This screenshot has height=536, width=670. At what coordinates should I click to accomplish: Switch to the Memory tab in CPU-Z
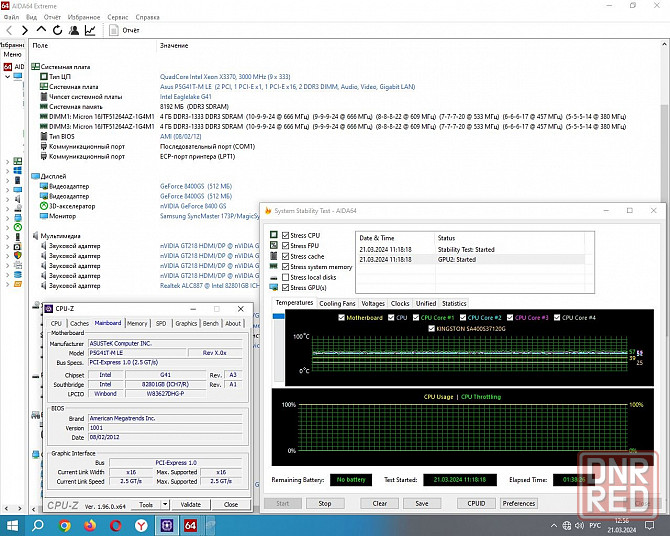[137, 323]
